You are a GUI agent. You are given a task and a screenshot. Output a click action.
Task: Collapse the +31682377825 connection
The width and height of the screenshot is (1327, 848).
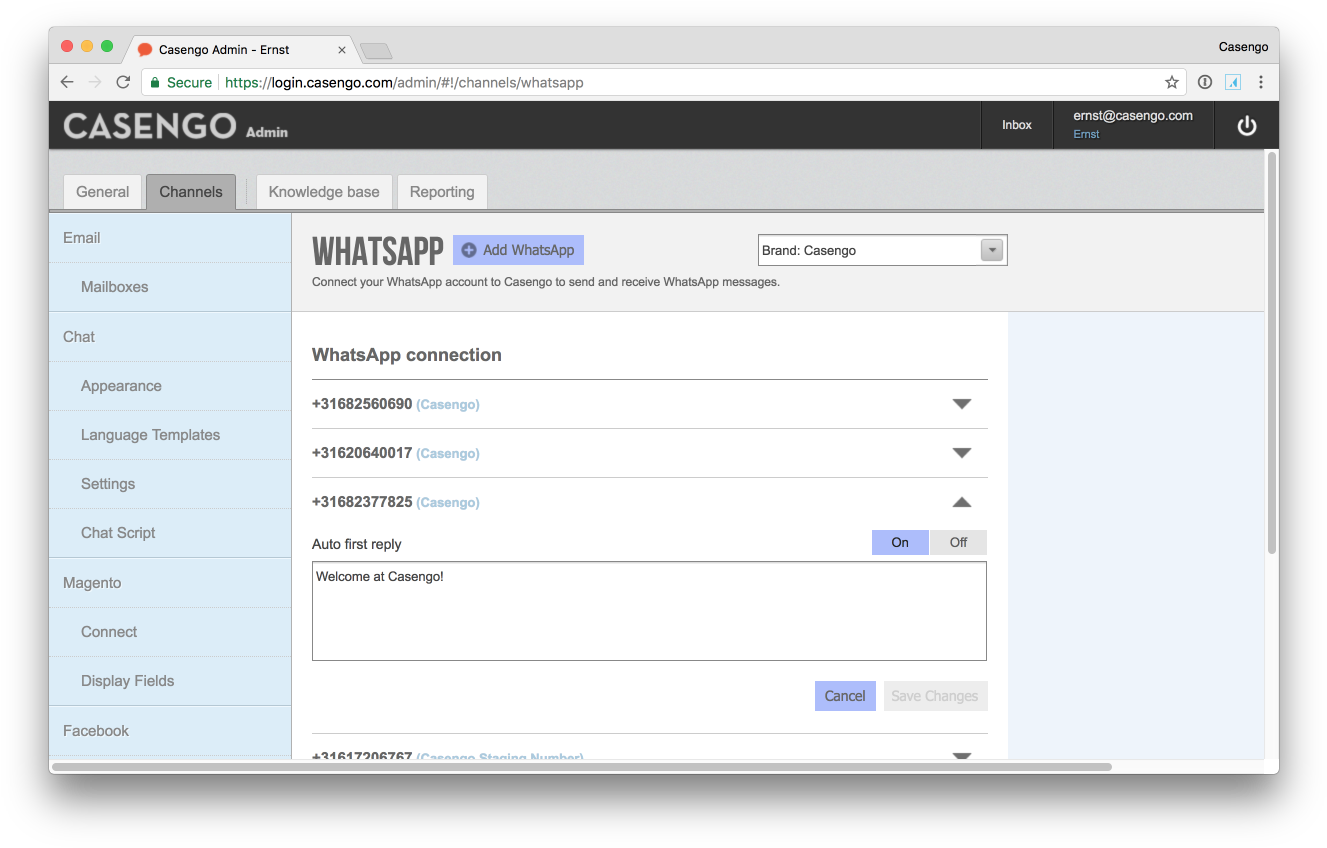[x=962, y=502]
